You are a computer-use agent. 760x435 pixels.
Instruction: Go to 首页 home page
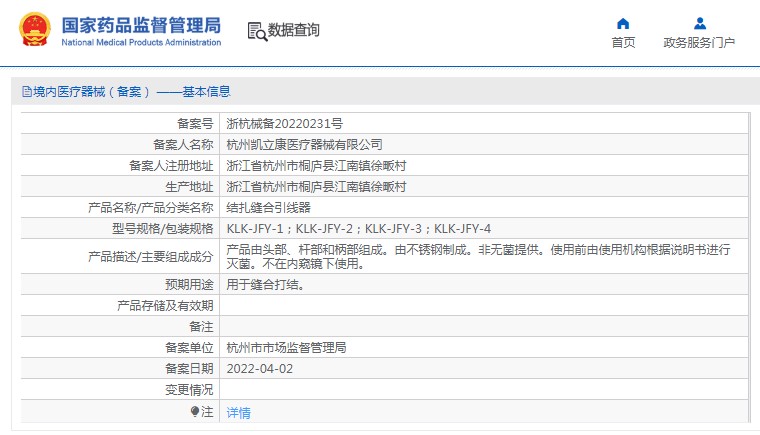(x=623, y=43)
